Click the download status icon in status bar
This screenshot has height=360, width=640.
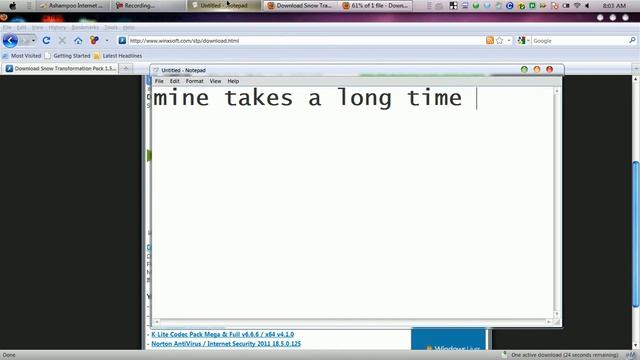click(504, 355)
